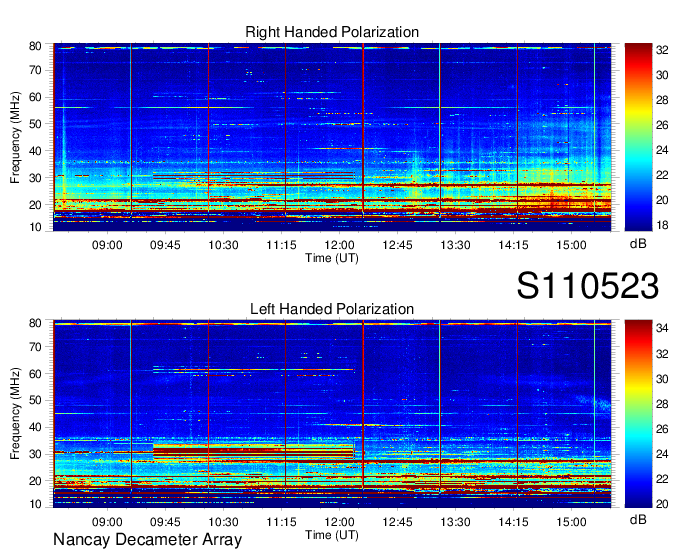Click the 70 MHz tick of Right Handed plot
Viewport: 680px width, 552px height.
35,70
